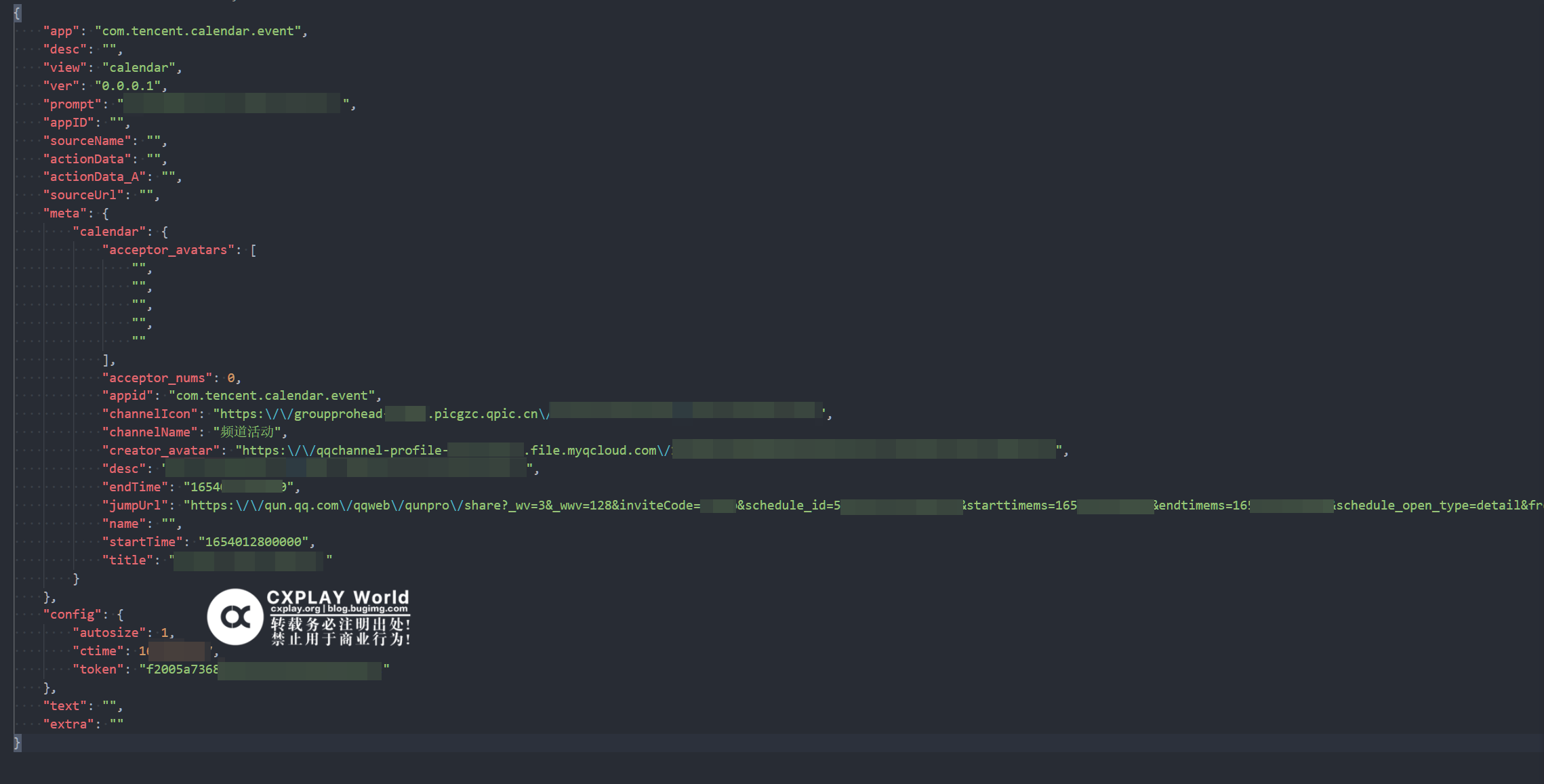Image resolution: width=1544 pixels, height=784 pixels.
Task: Select the channelName value "频道活动"
Action: (x=247, y=432)
